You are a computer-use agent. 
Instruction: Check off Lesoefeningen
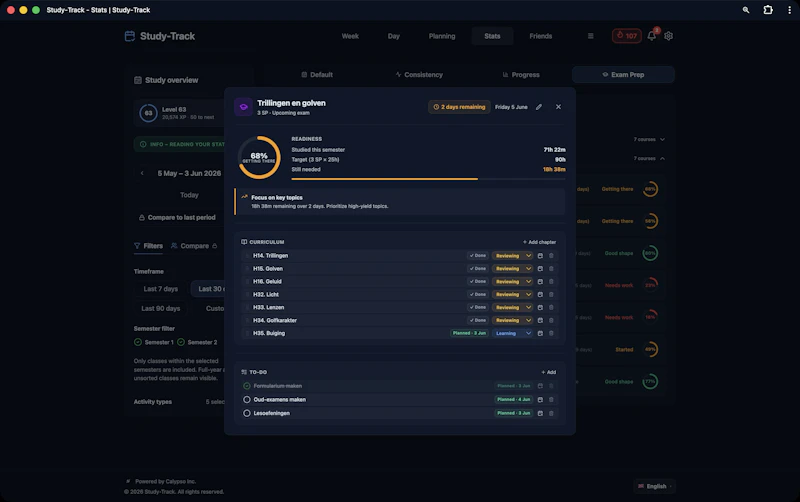247,413
